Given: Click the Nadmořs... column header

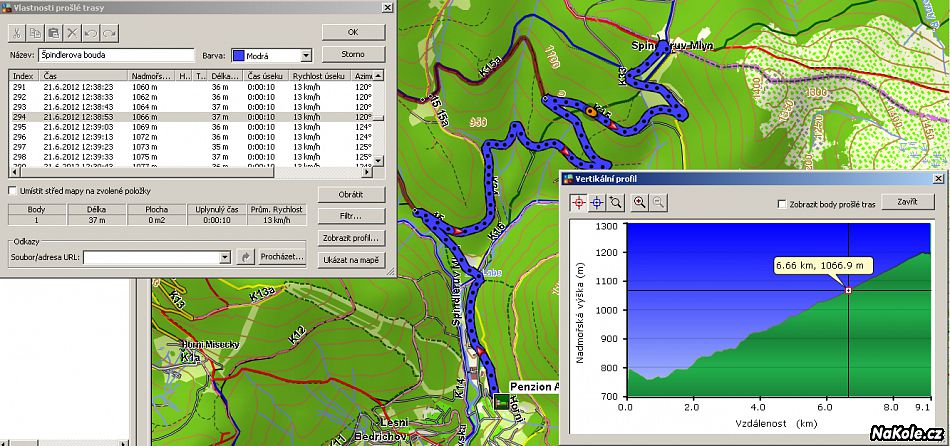Looking at the screenshot, I should (152, 76).
